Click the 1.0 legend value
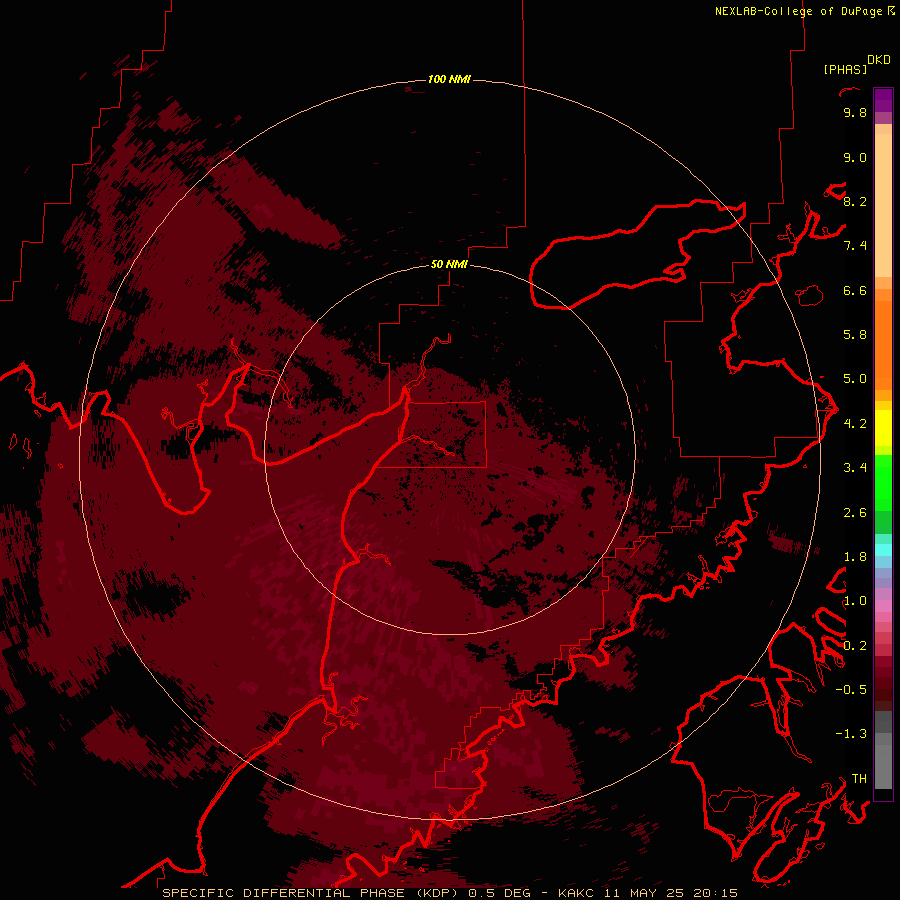Screen dimensions: 900x900 [x=855, y=601]
